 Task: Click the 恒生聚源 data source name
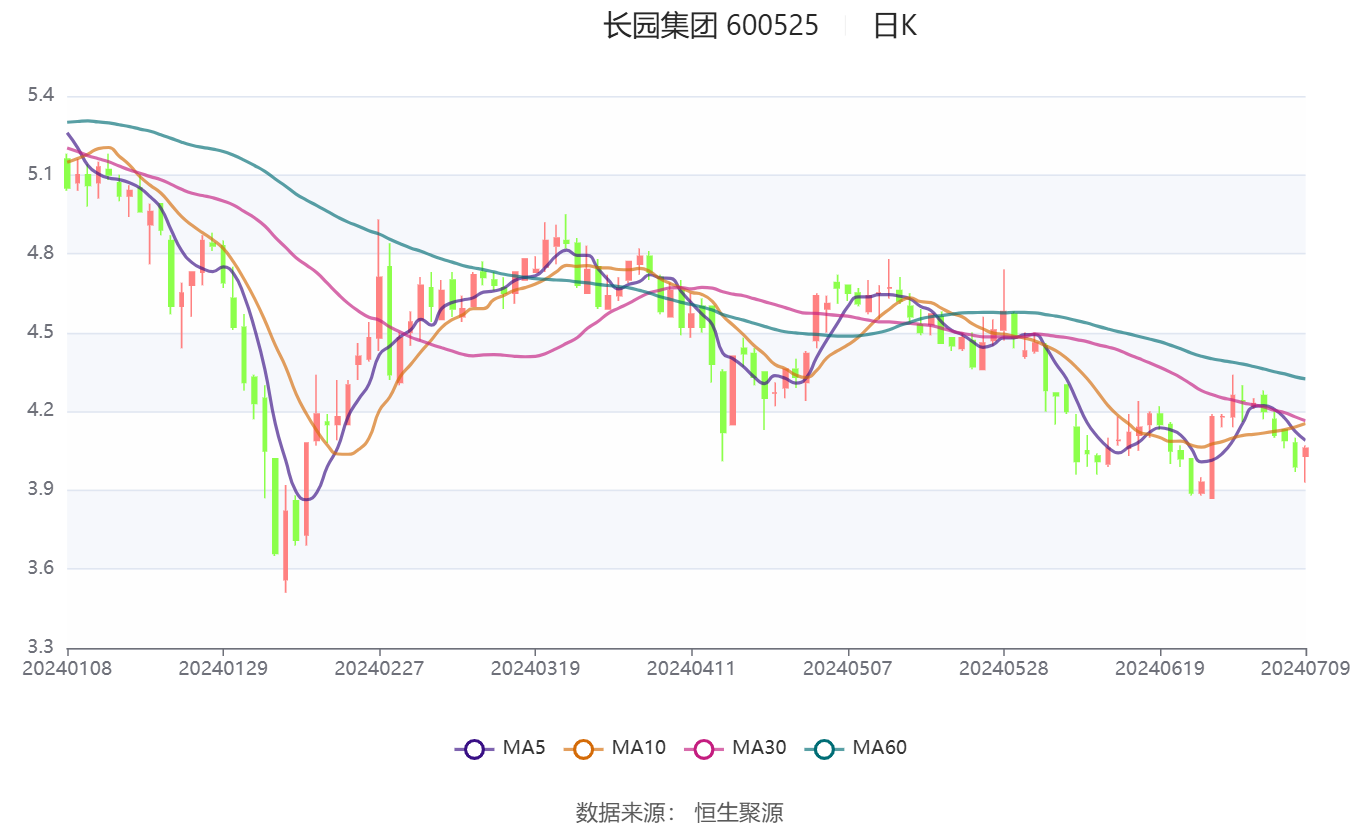pos(739,812)
